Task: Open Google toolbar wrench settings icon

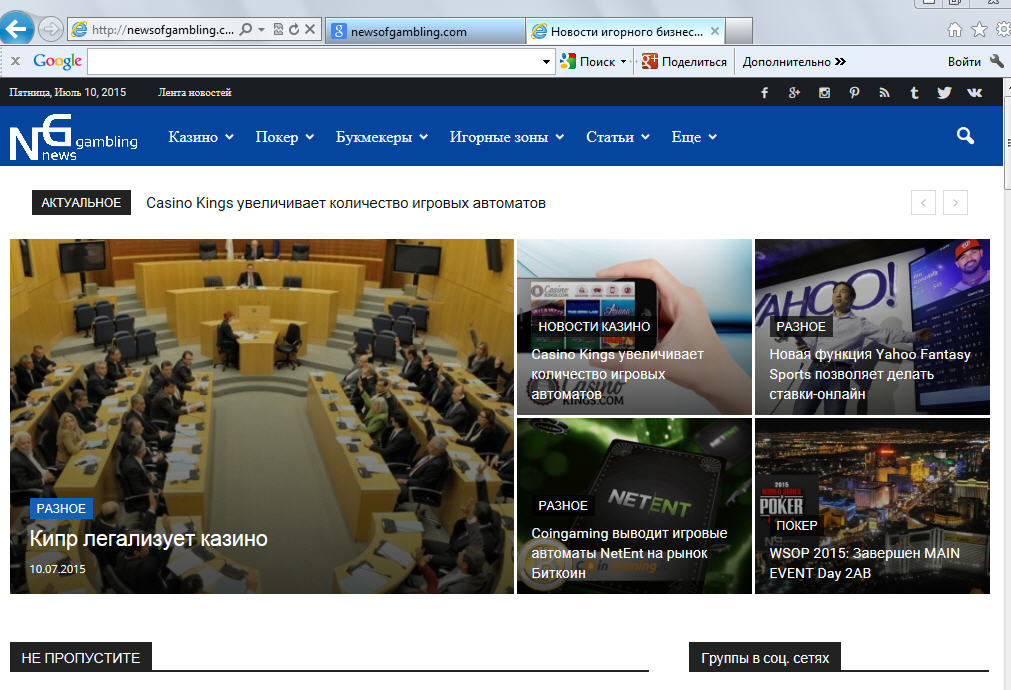Action: coord(996,62)
